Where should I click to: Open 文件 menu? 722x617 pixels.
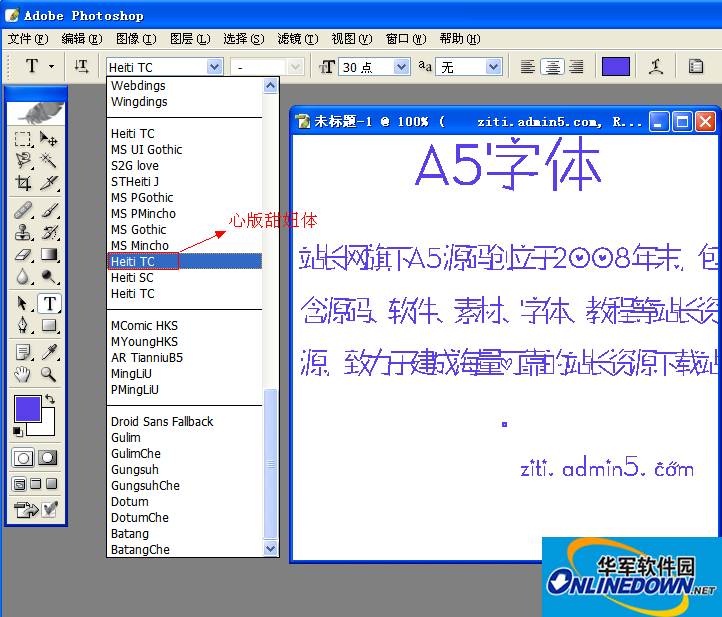pyautogui.click(x=28, y=39)
